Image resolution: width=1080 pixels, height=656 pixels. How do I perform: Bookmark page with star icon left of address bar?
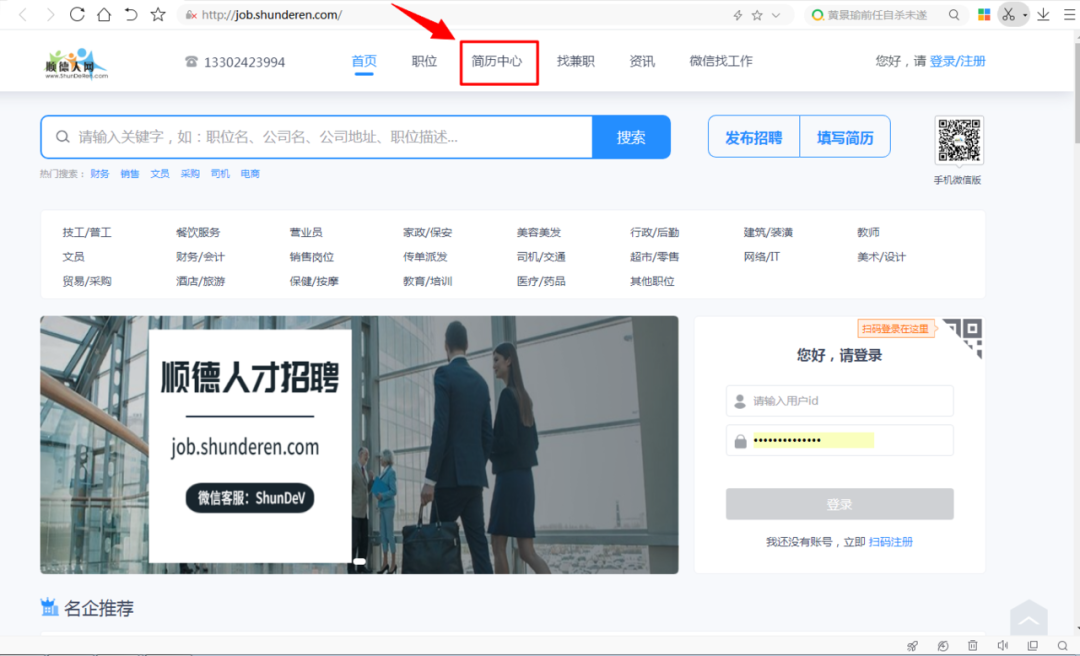click(x=158, y=14)
